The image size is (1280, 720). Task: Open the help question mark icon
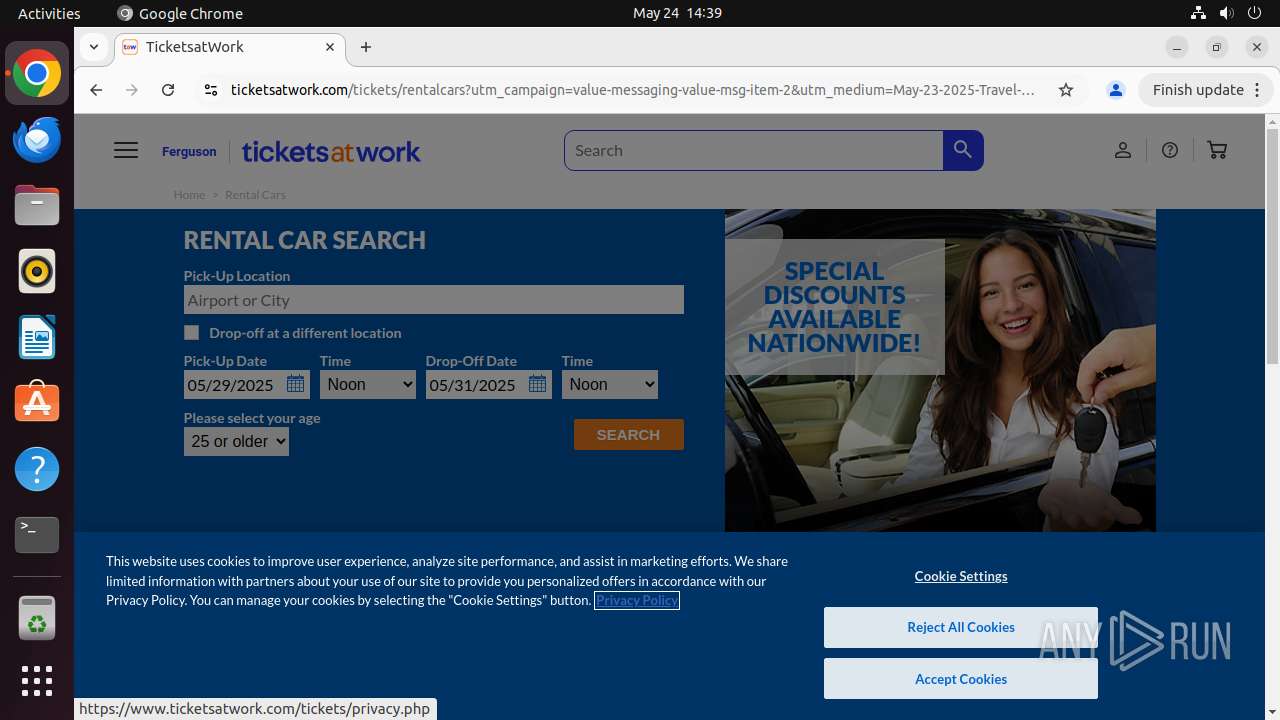point(1170,150)
